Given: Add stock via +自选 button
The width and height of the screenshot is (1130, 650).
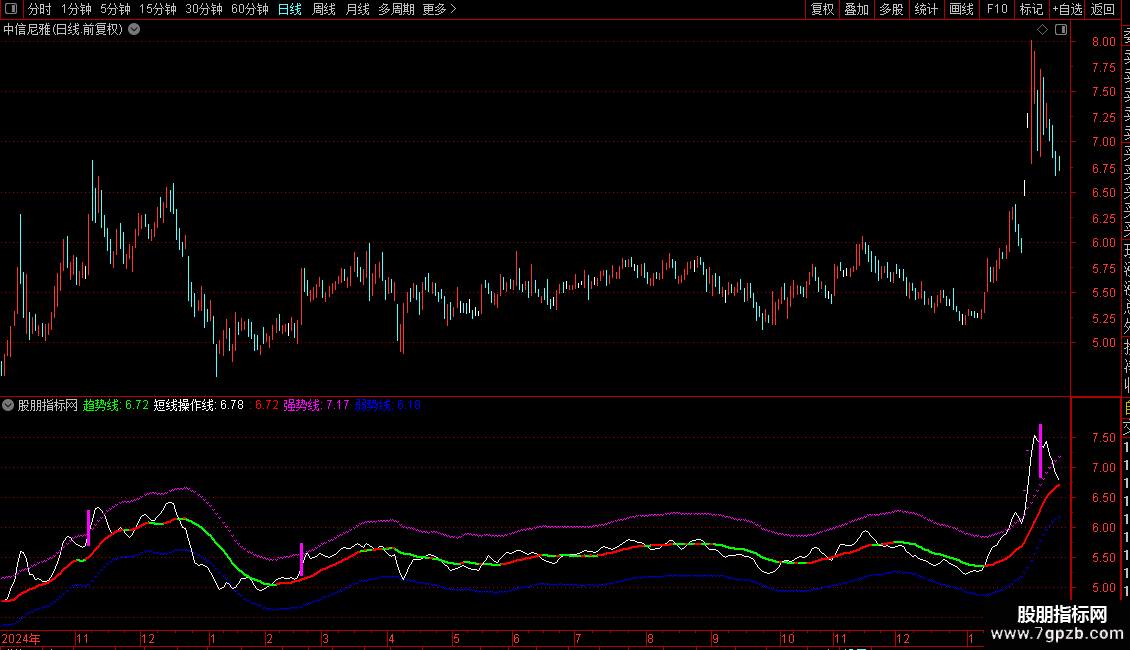Looking at the screenshot, I should coord(1066,9).
